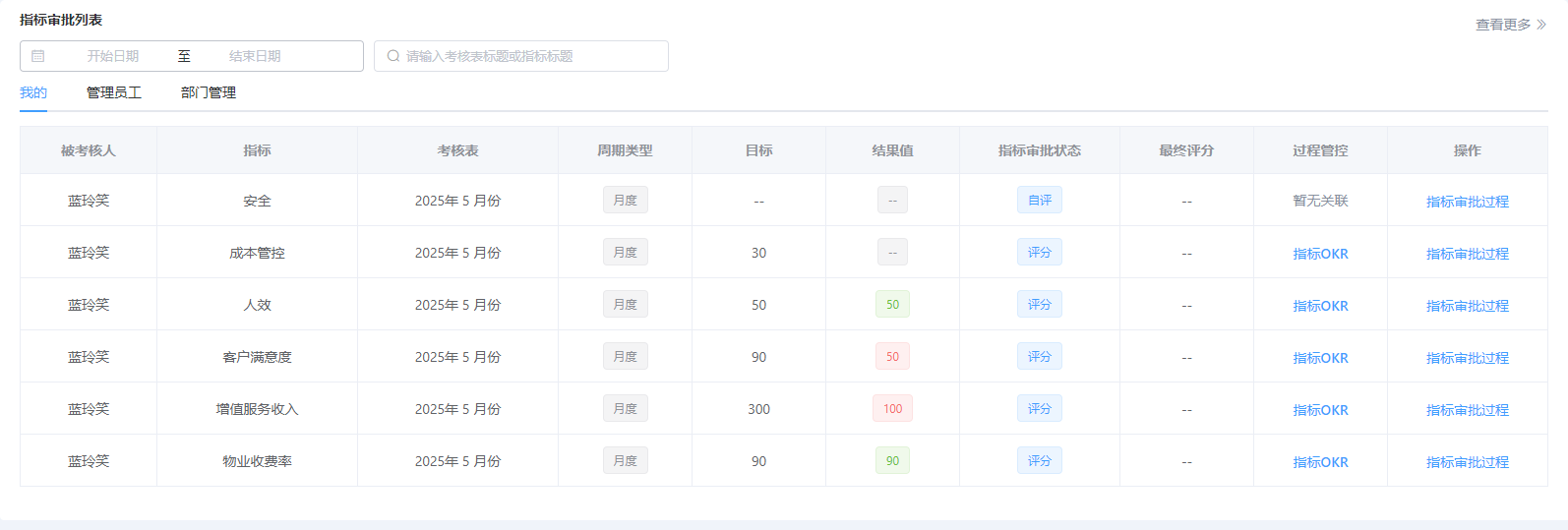Open 指标OKR for 人效 row
1568x530 pixels.
(x=1320, y=306)
